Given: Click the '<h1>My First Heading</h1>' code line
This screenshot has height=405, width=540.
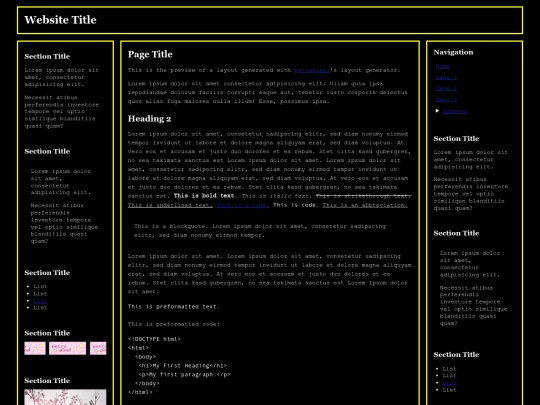Looking at the screenshot, I should [x=183, y=366].
